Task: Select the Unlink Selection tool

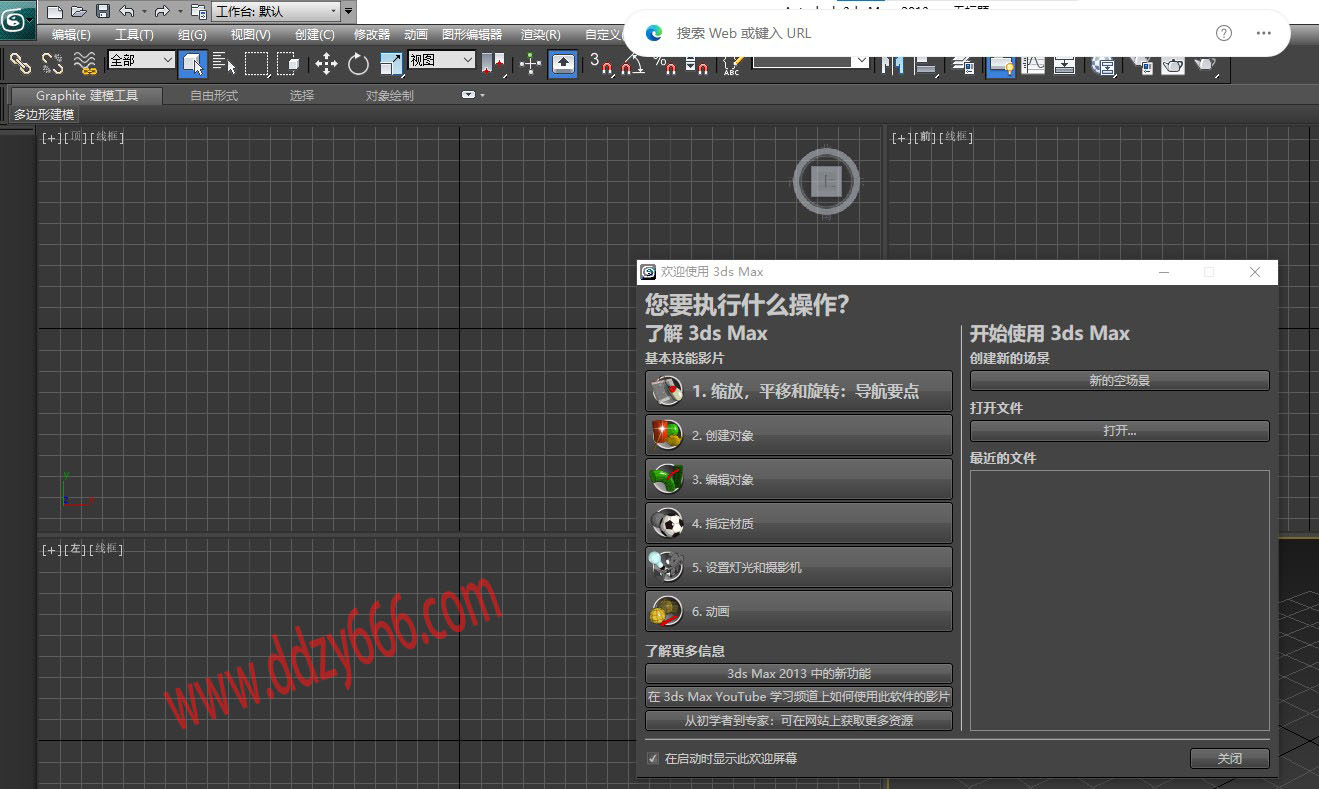Action: pyautogui.click(x=52, y=63)
